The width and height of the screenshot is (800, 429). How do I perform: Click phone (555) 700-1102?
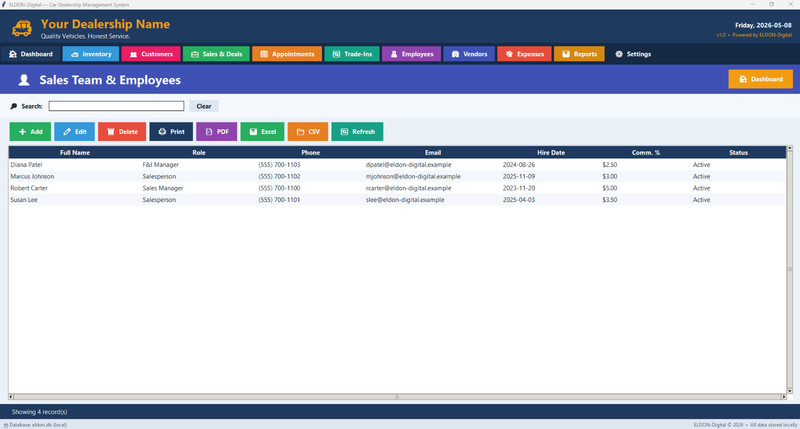point(279,176)
